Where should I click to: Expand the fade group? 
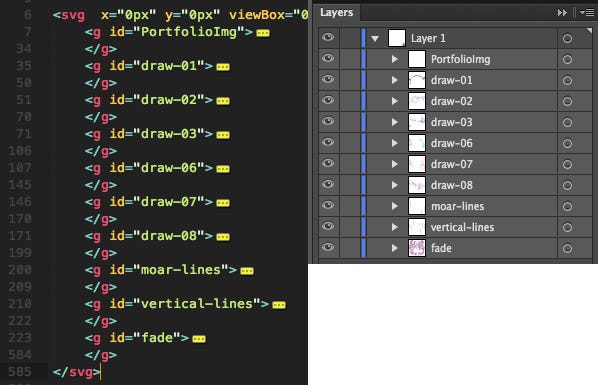pos(395,248)
